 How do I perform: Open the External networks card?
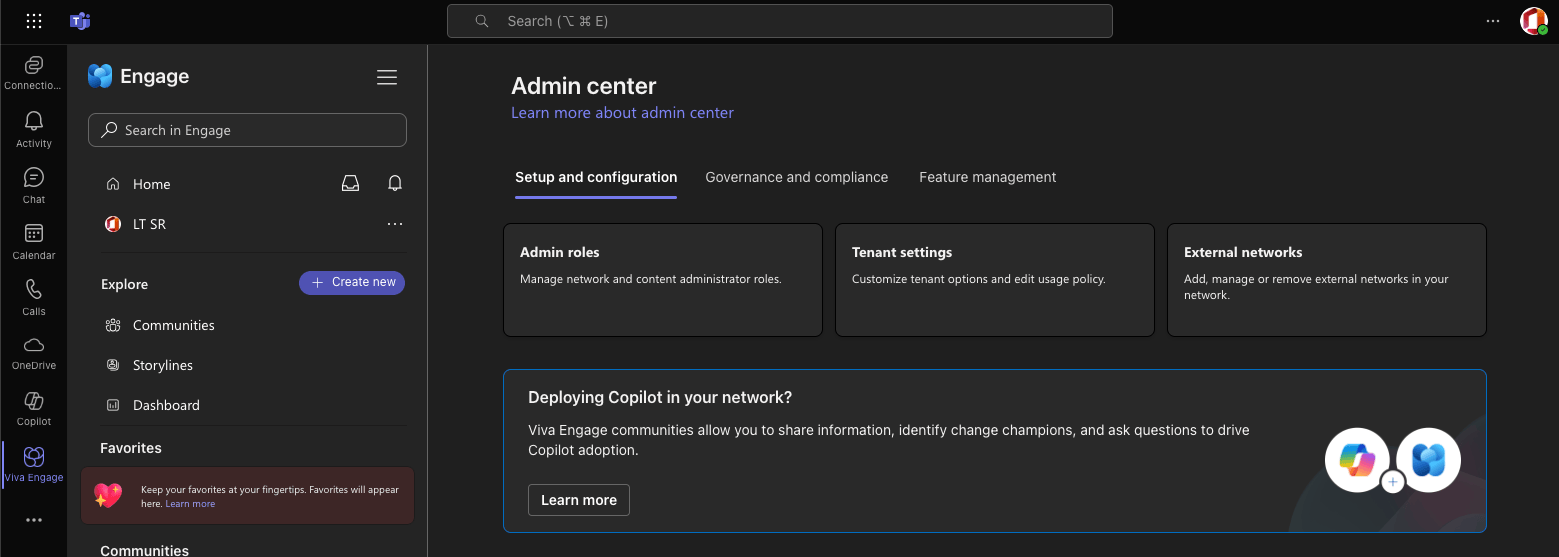(x=1327, y=280)
